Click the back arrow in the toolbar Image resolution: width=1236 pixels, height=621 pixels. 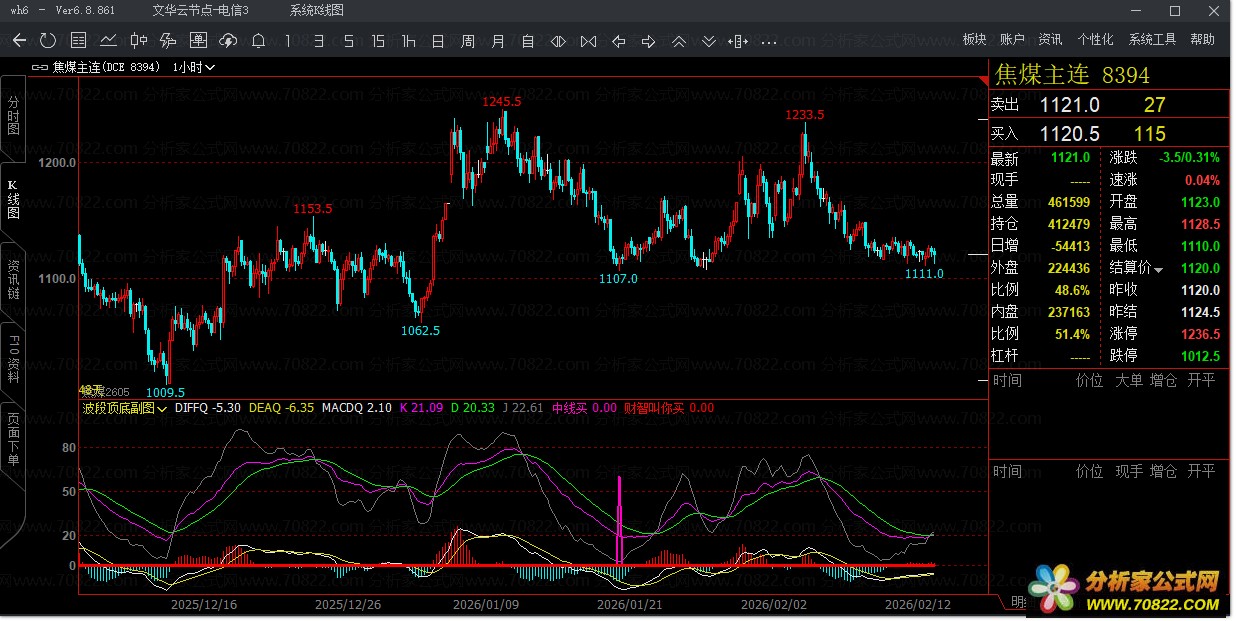coord(19,41)
